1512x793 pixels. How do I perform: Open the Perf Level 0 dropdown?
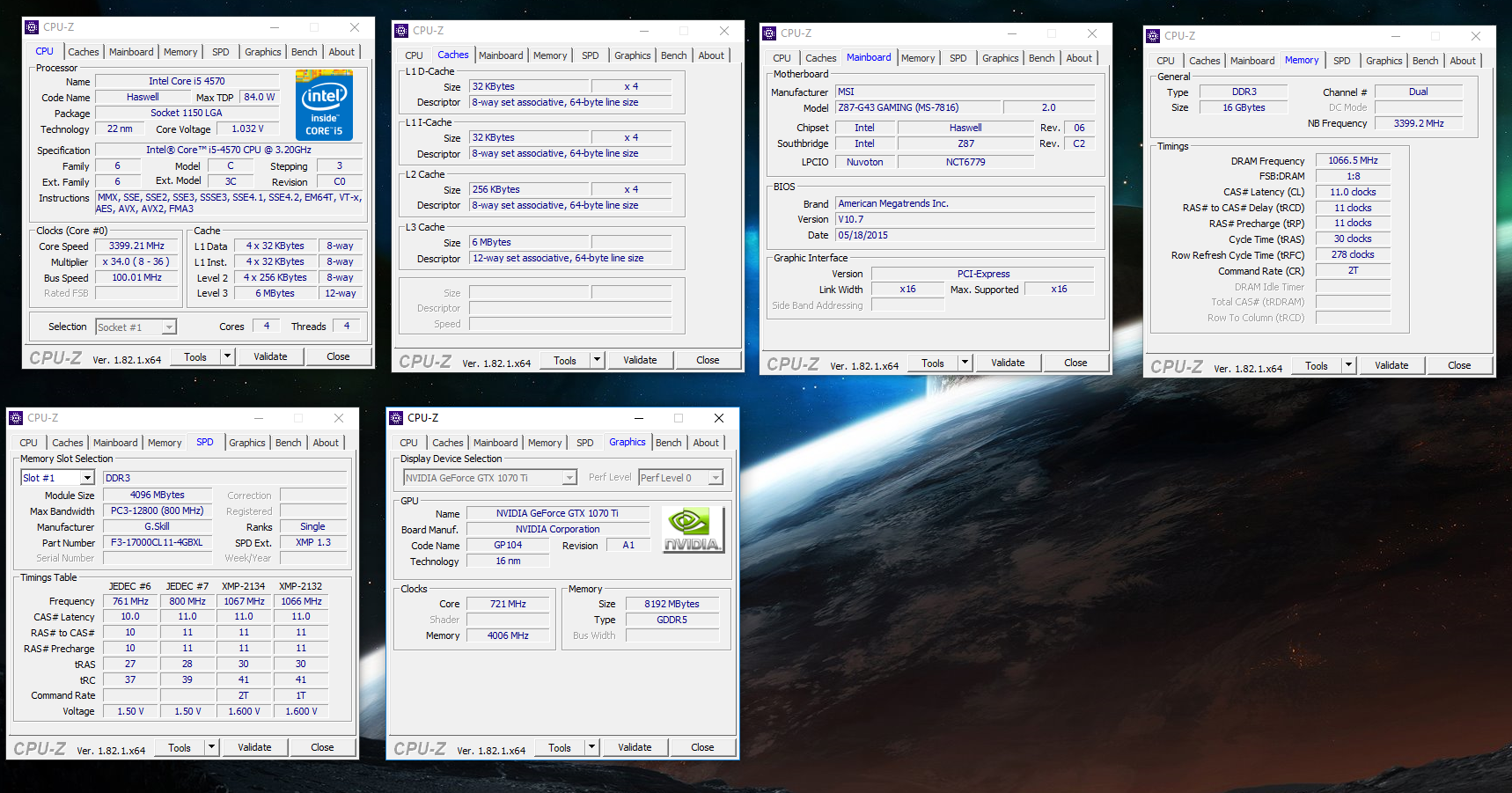click(x=716, y=478)
